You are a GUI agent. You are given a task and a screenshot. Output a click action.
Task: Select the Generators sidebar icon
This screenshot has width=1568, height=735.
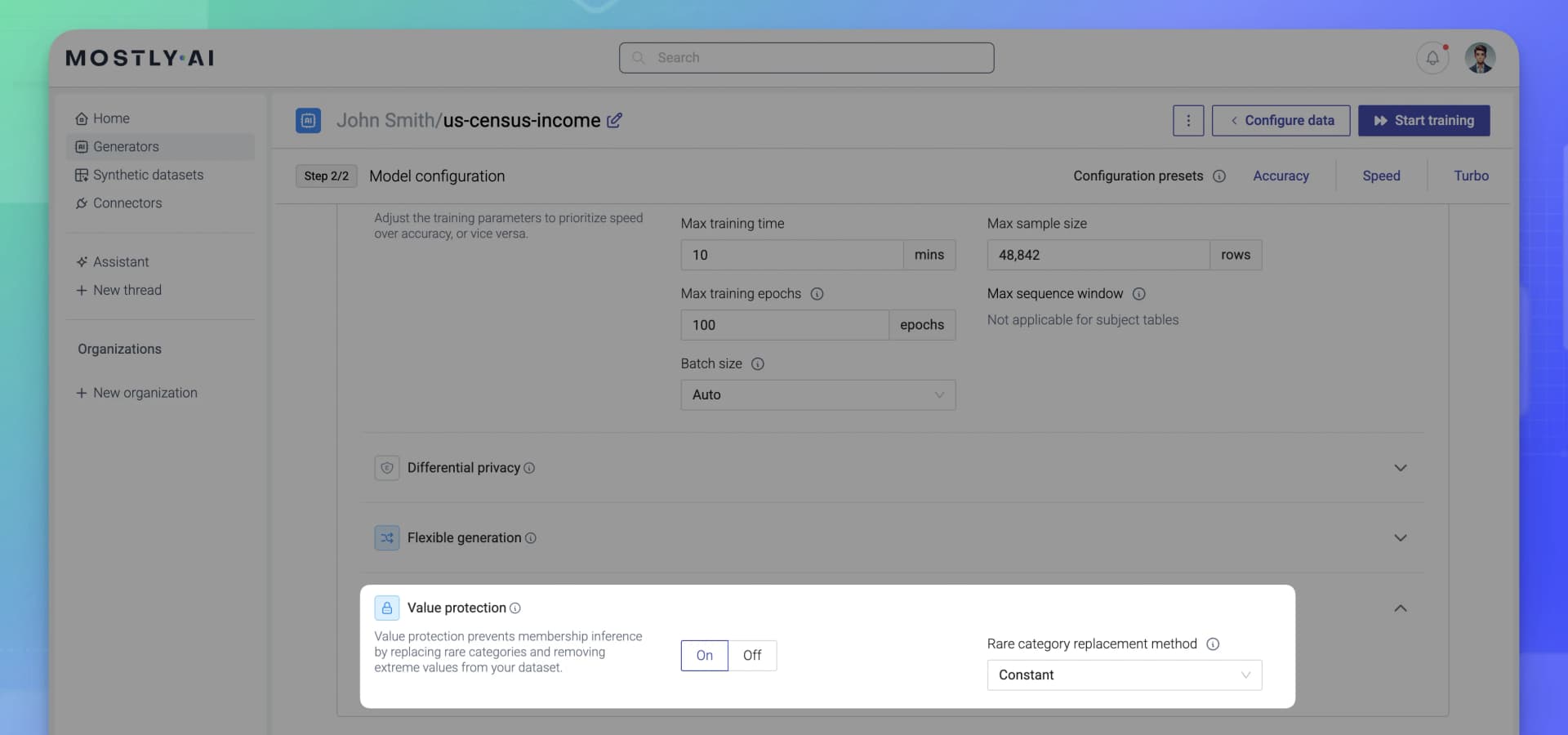pyautogui.click(x=81, y=147)
